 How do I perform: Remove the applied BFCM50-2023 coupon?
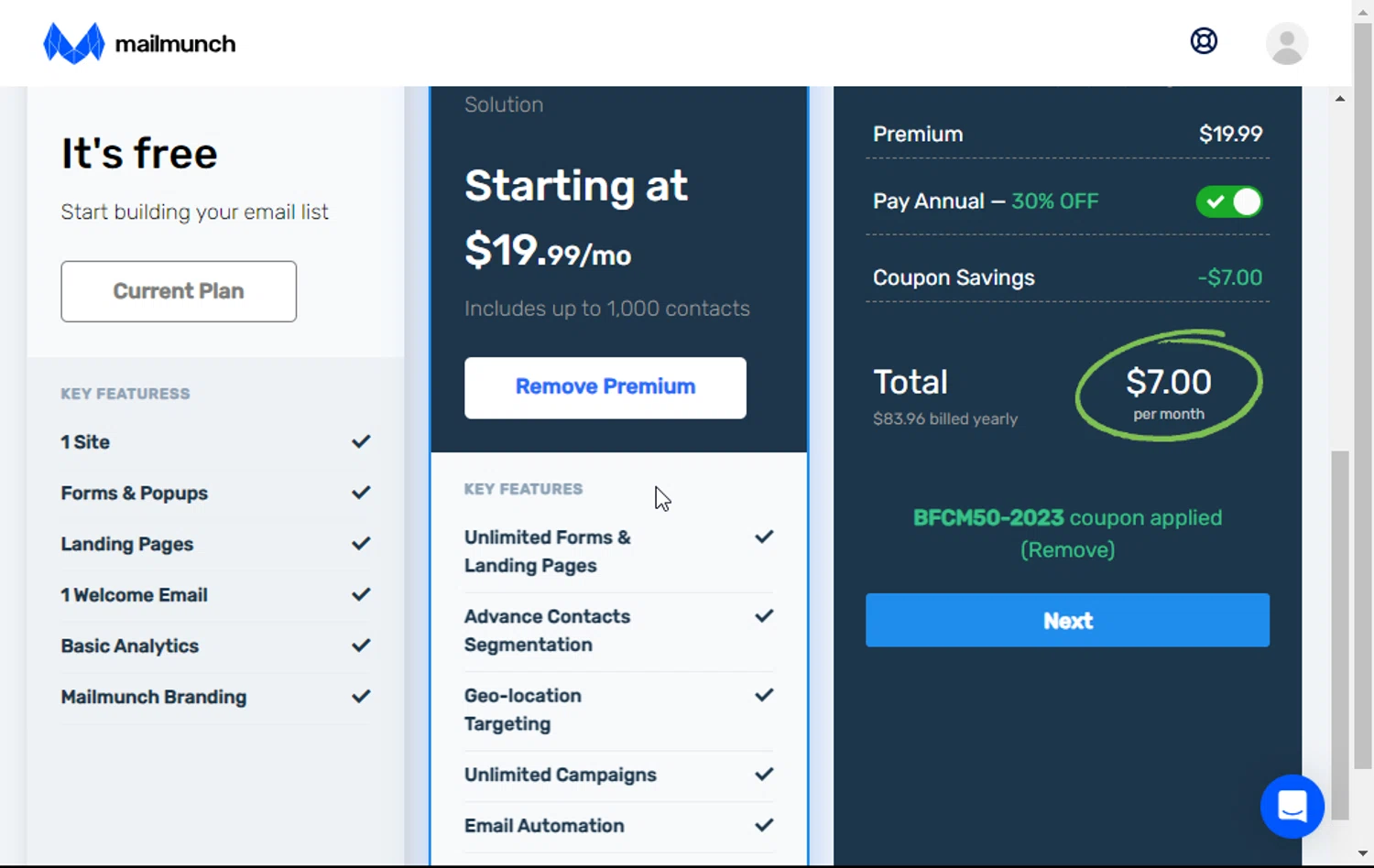coord(1068,549)
